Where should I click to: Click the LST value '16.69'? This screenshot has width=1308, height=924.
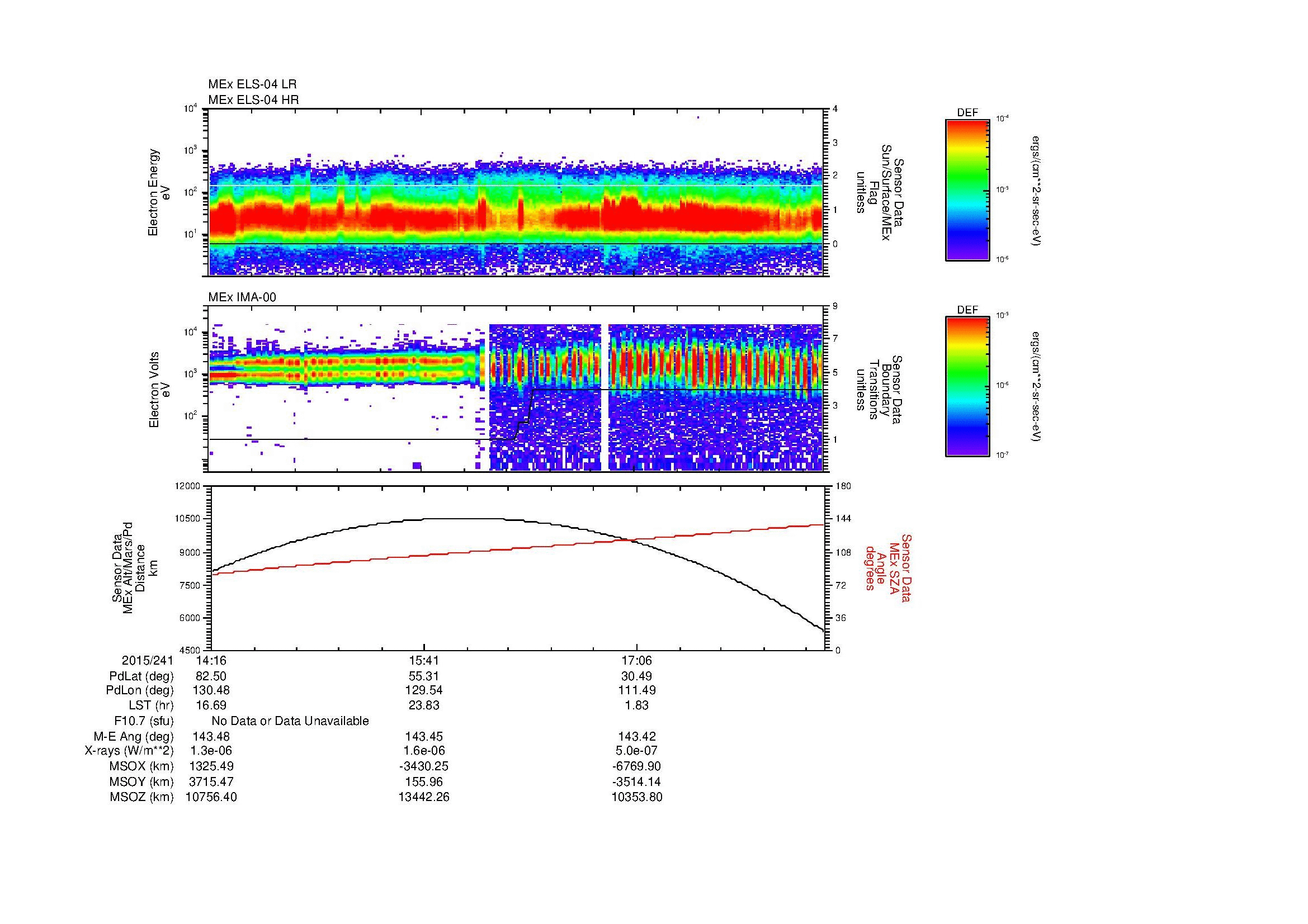coord(211,705)
